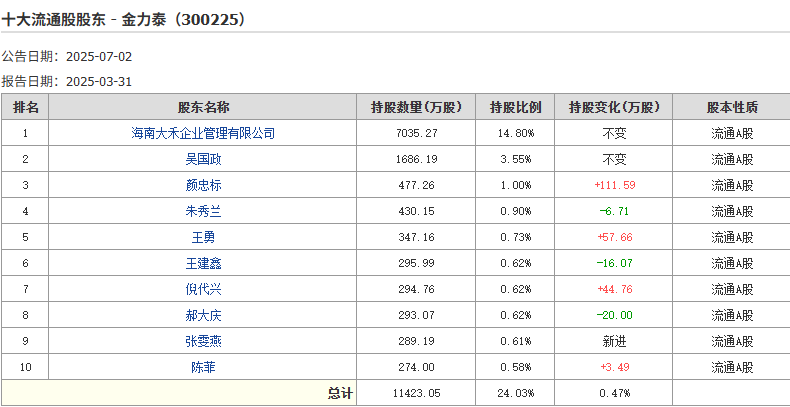This screenshot has width=790, height=407.
Task: Select holding value 274.00
Action: pos(416,367)
